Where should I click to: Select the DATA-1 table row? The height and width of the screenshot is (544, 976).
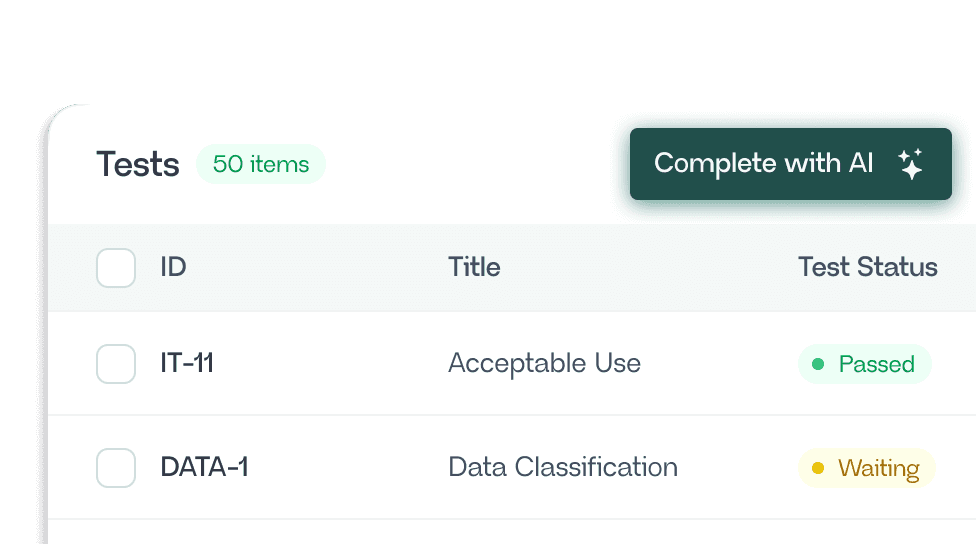tap(512, 467)
